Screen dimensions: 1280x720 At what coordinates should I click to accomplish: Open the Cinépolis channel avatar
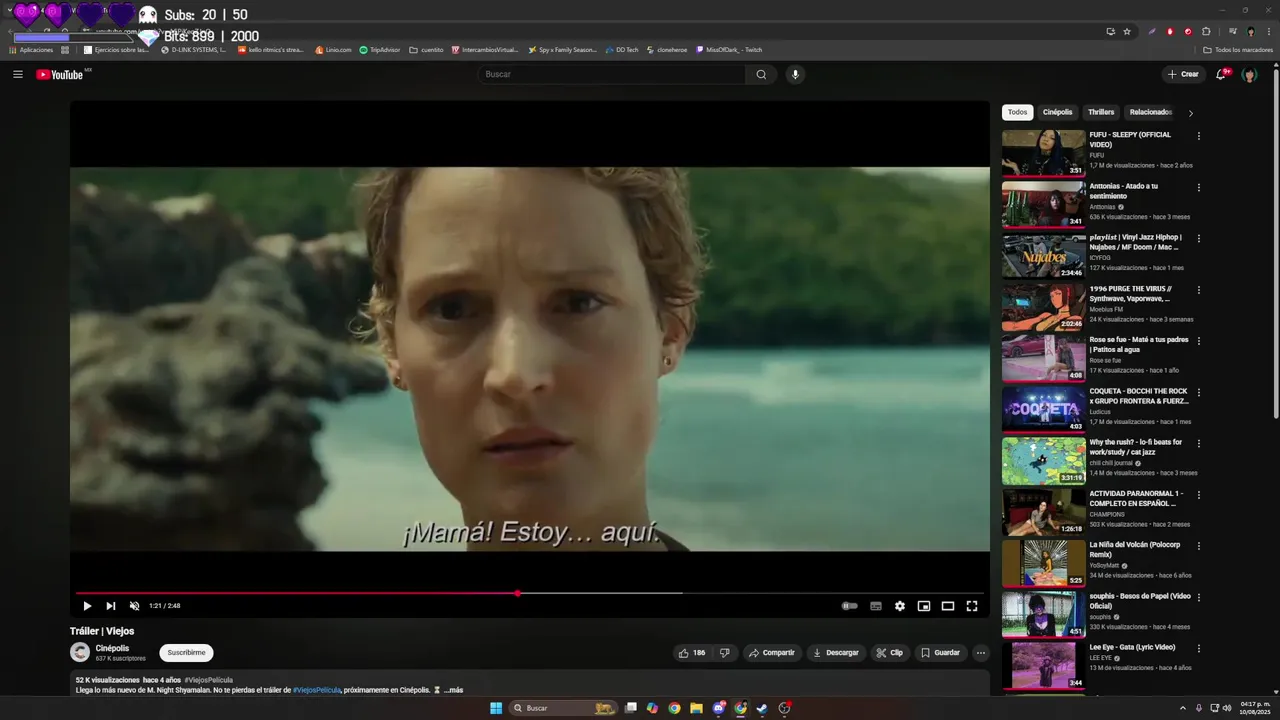80,653
